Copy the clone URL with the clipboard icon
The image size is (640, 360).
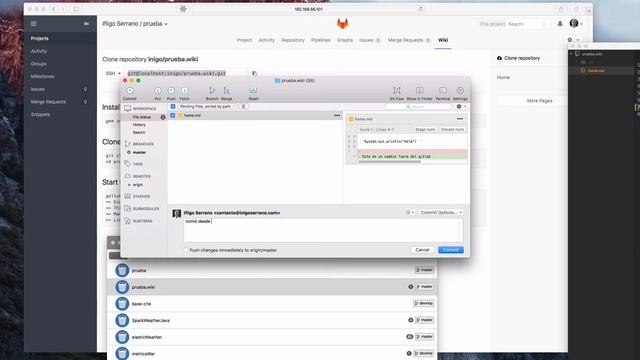254,73
